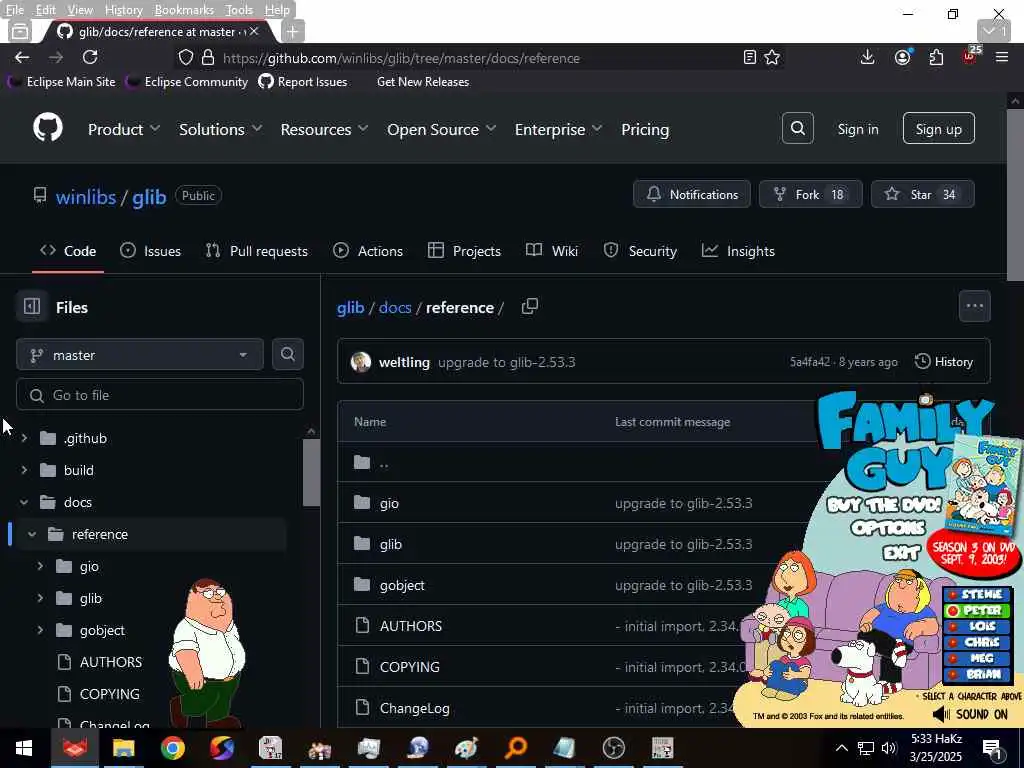Click the Fork 18 button
Viewport: 1024px width, 768px height.
810,194
